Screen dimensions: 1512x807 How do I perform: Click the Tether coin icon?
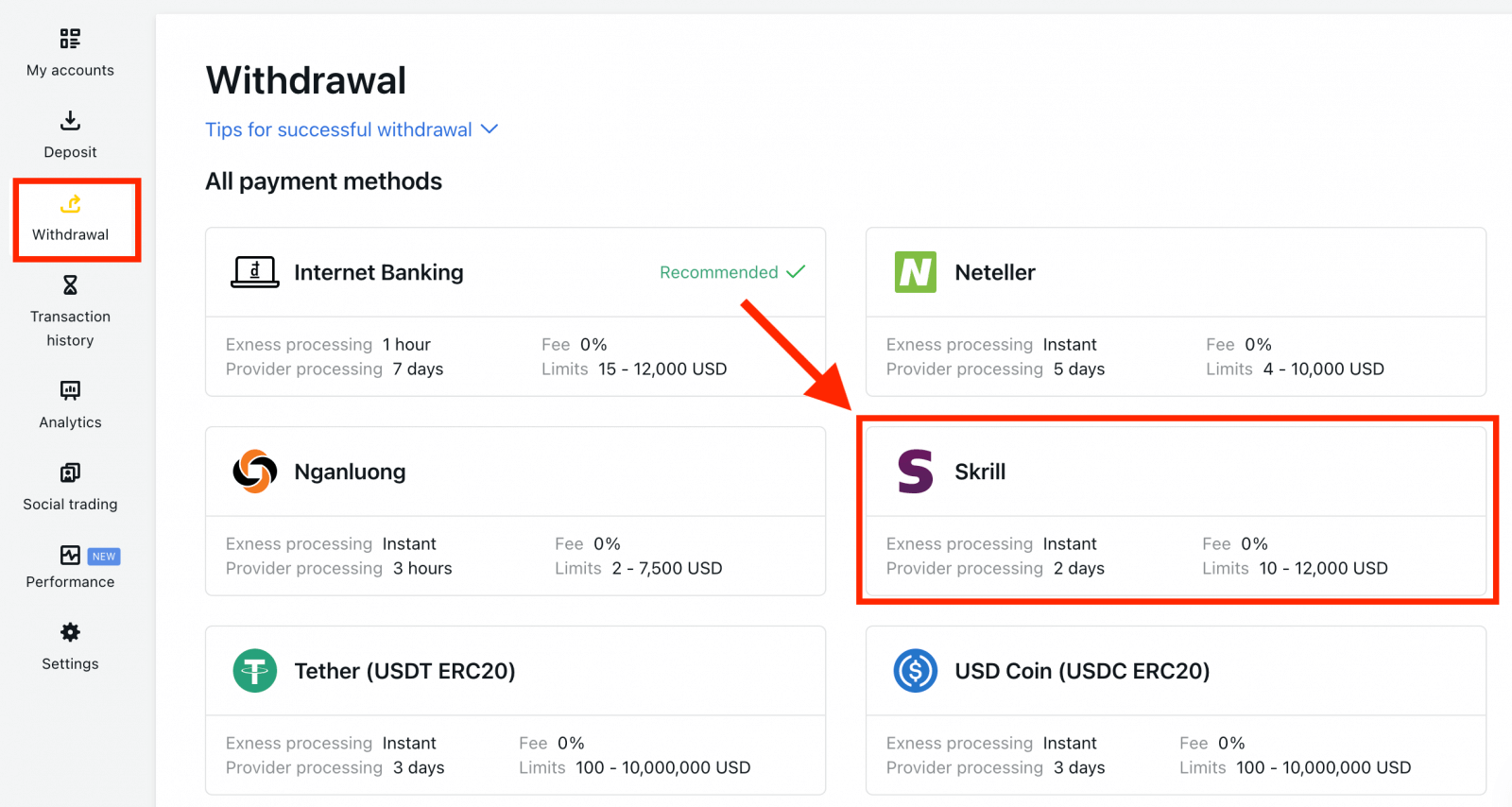253,671
